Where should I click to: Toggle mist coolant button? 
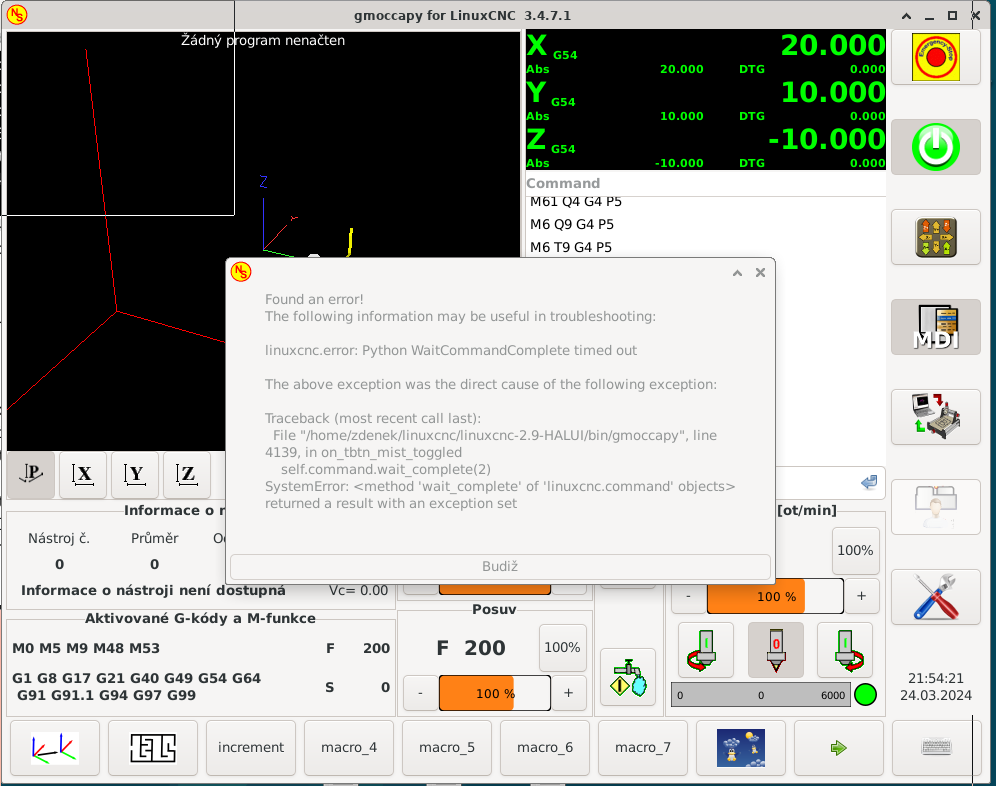pos(628,677)
